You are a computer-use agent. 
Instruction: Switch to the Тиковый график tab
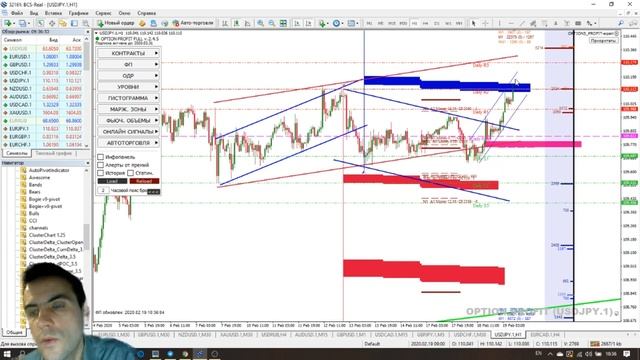tap(53, 153)
